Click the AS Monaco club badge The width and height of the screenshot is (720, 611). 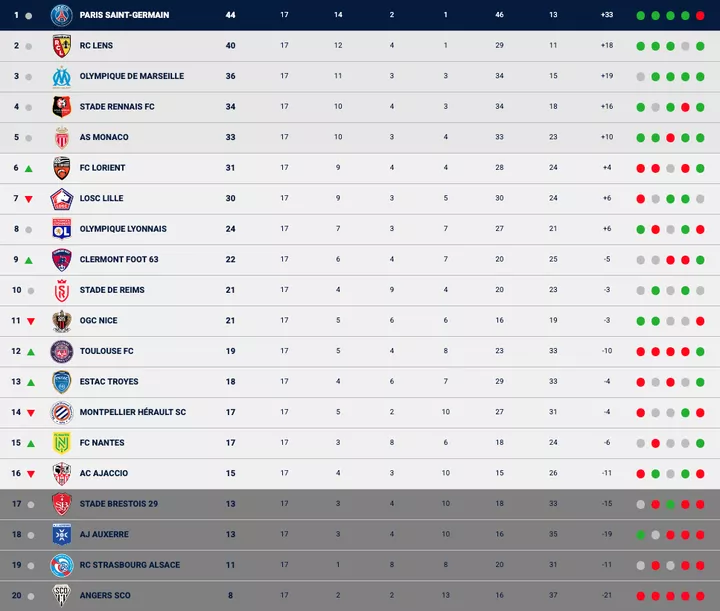tap(62, 137)
